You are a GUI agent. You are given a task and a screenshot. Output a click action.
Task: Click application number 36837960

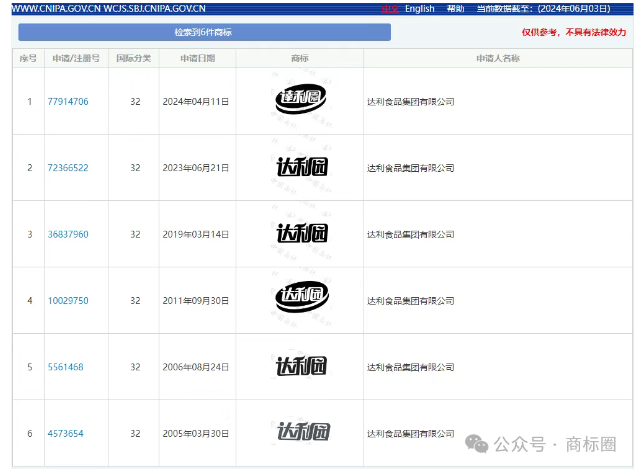pos(68,234)
